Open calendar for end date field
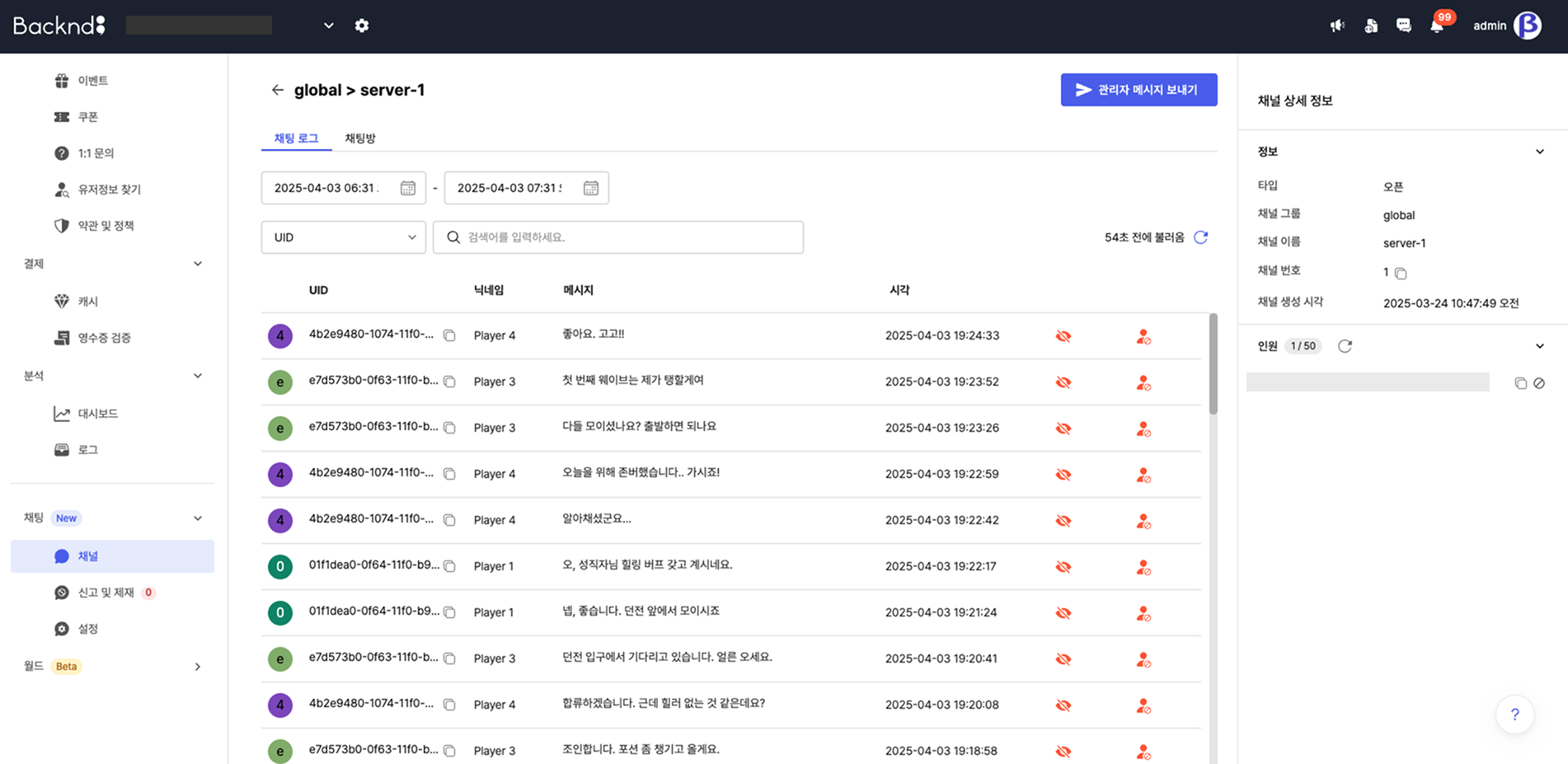The height and width of the screenshot is (764, 1568). pos(591,188)
